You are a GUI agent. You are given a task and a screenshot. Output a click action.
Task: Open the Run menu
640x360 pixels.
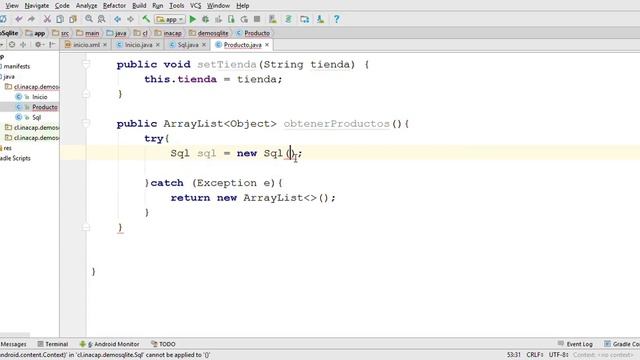click(158, 6)
